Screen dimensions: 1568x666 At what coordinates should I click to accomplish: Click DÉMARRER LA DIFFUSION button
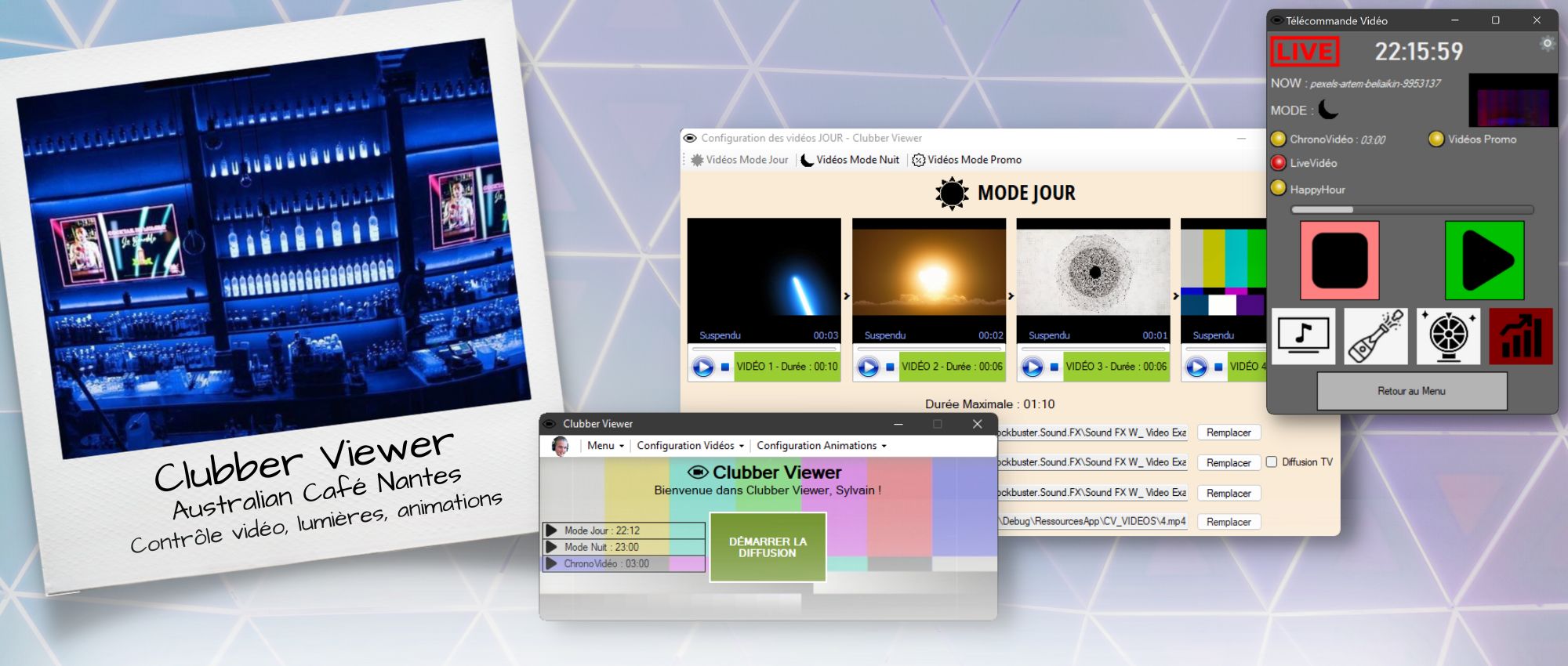tap(768, 547)
